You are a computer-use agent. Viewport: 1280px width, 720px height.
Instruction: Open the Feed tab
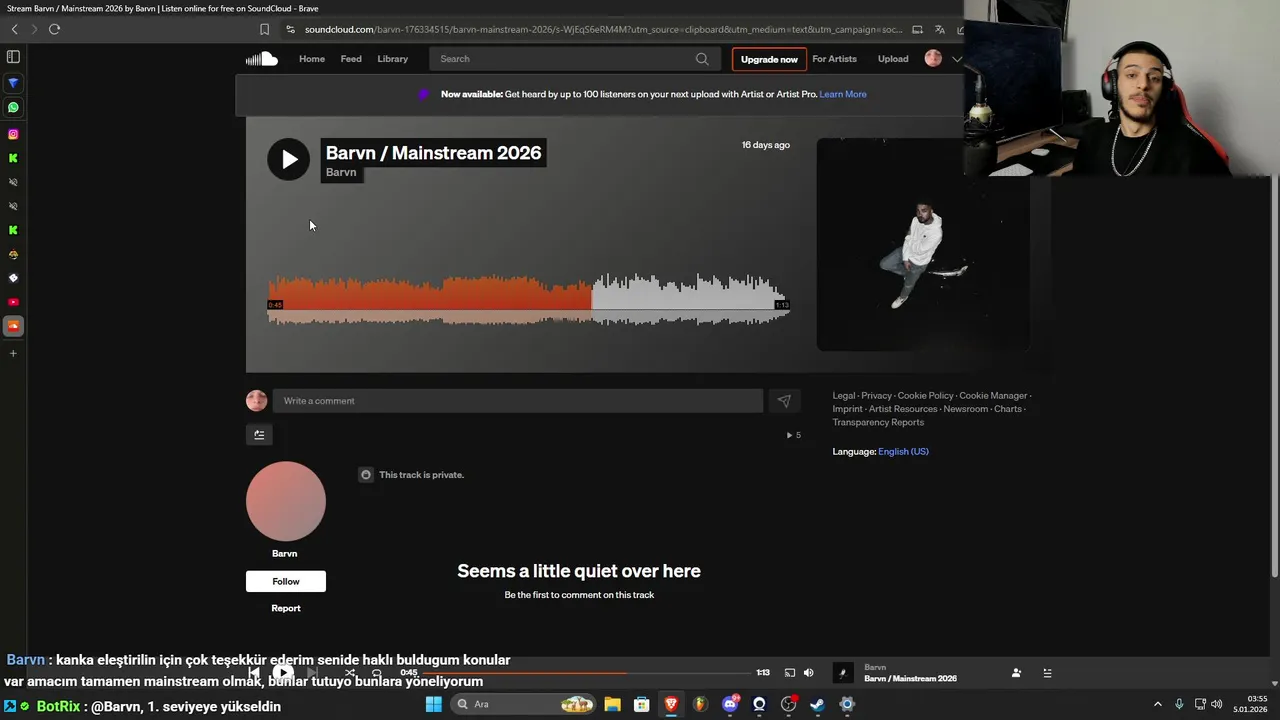click(x=351, y=59)
